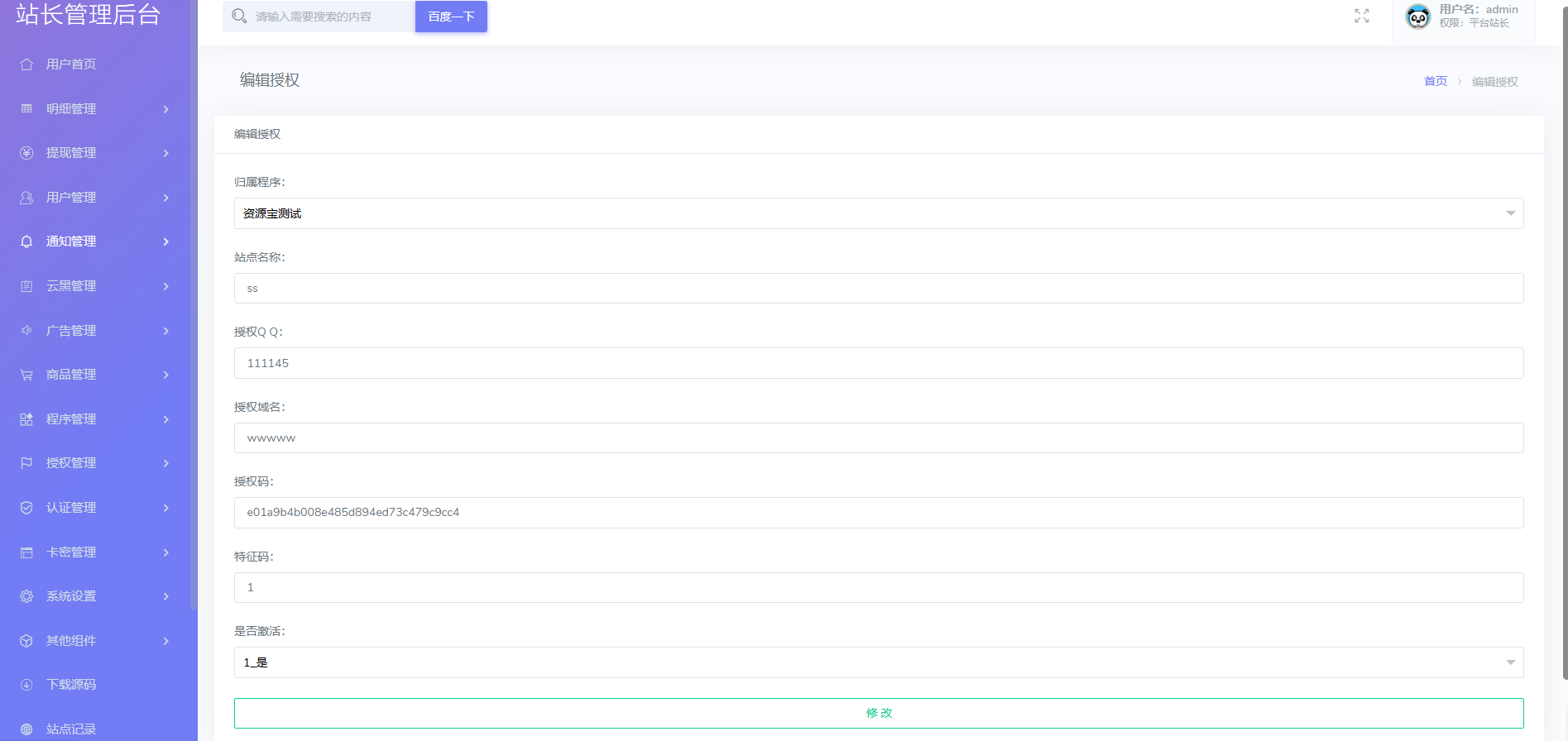The height and width of the screenshot is (741, 1568).
Task: Click the 授权QQ input field
Action: (x=879, y=363)
